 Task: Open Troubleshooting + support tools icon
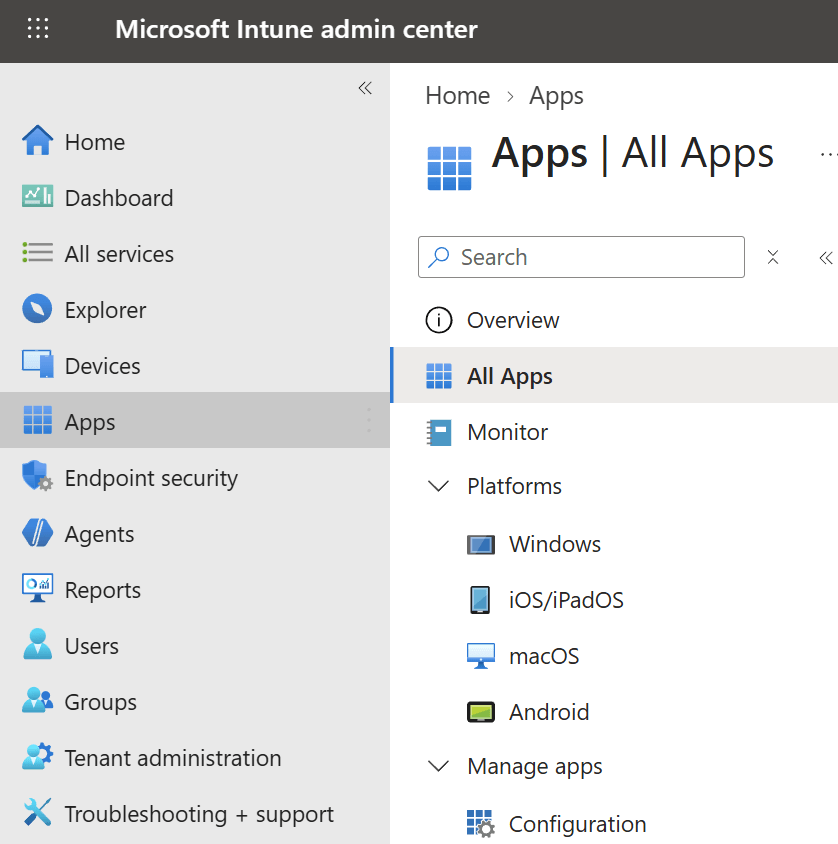click(37, 812)
